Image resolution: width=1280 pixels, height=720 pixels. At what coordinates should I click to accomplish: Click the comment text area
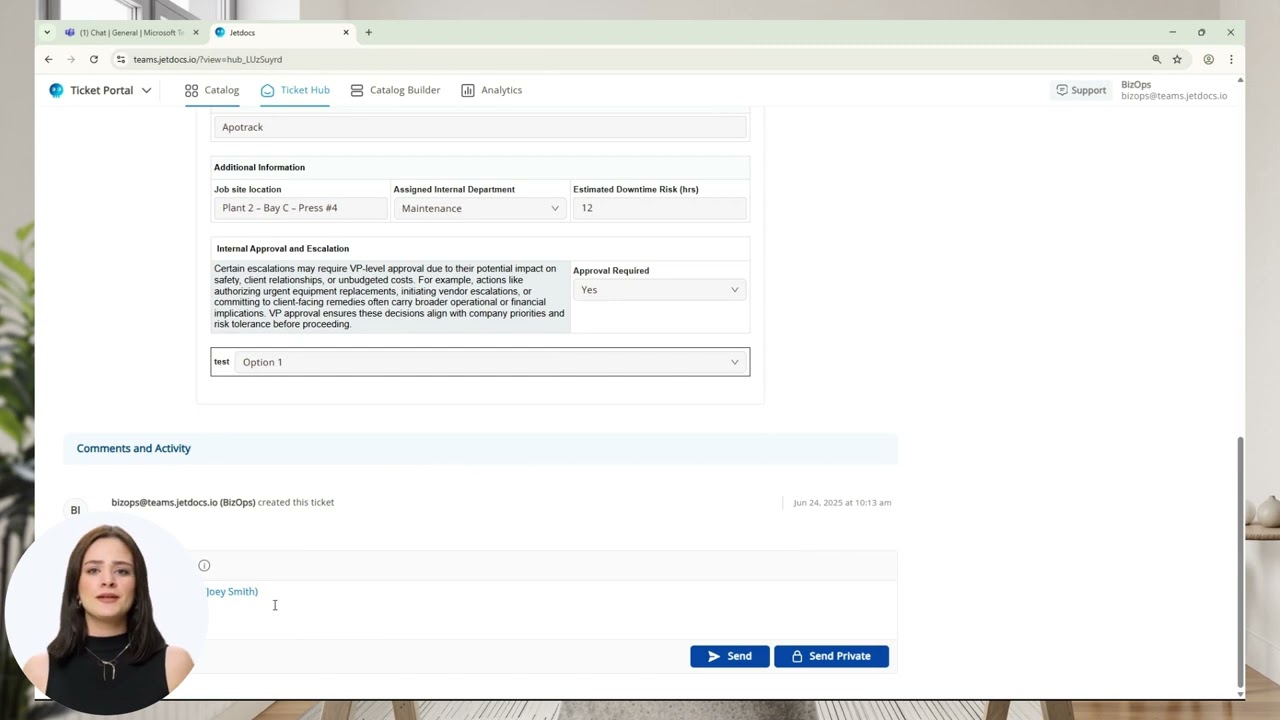pos(545,608)
